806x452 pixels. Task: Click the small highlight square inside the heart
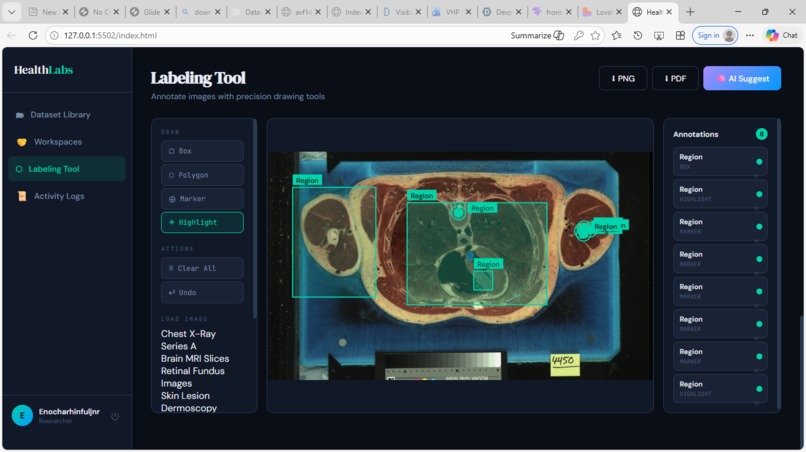tap(483, 281)
